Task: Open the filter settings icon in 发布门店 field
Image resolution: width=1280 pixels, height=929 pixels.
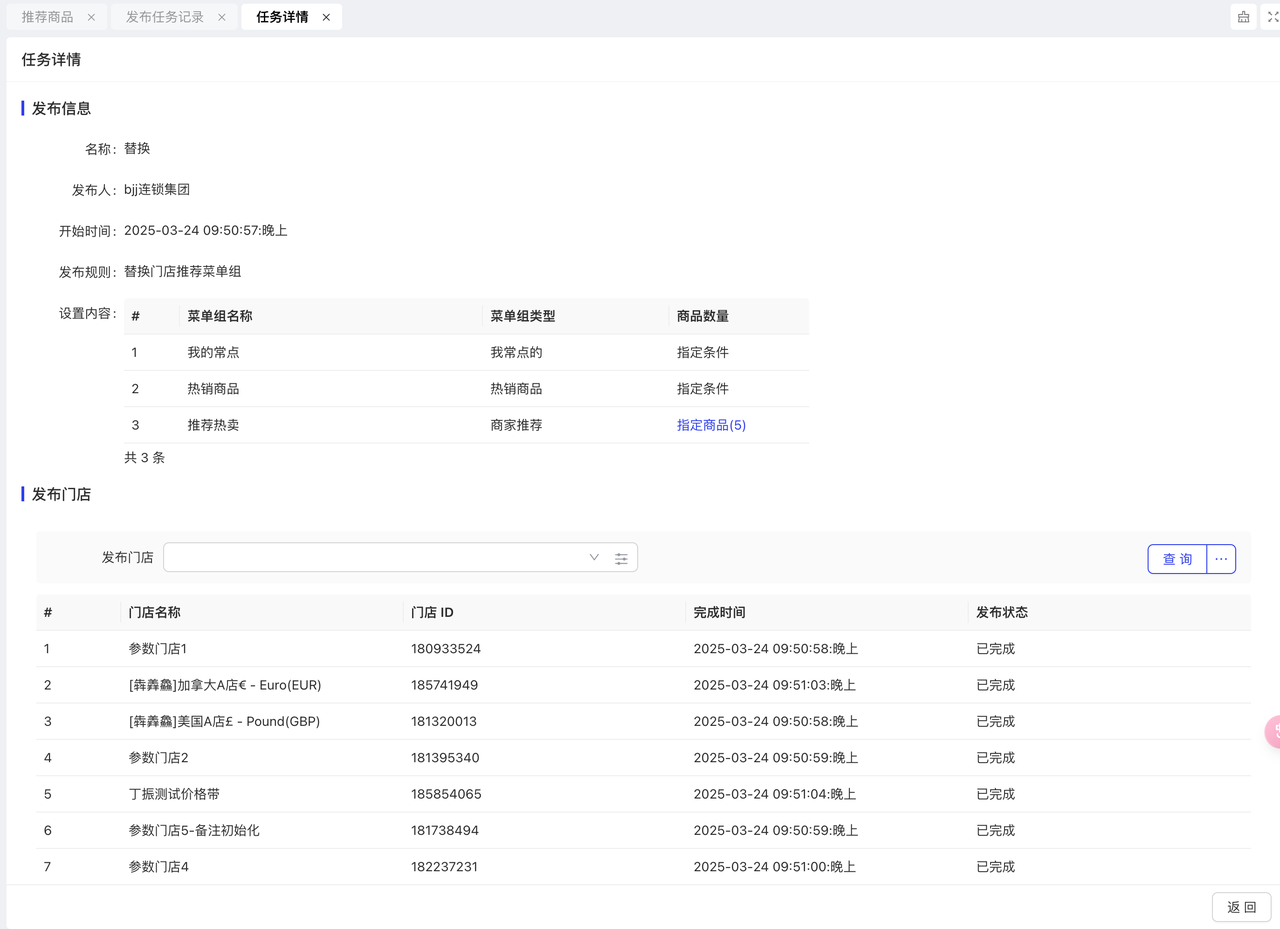Action: tap(621, 558)
